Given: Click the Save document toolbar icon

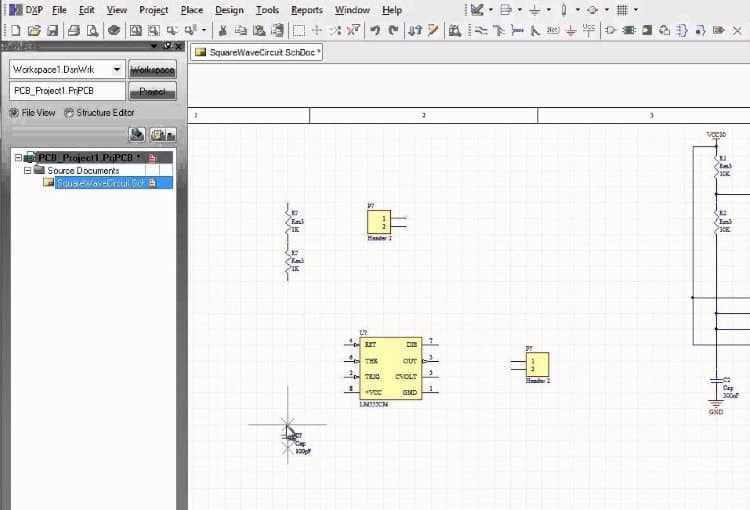Looking at the screenshot, I should point(51,30).
